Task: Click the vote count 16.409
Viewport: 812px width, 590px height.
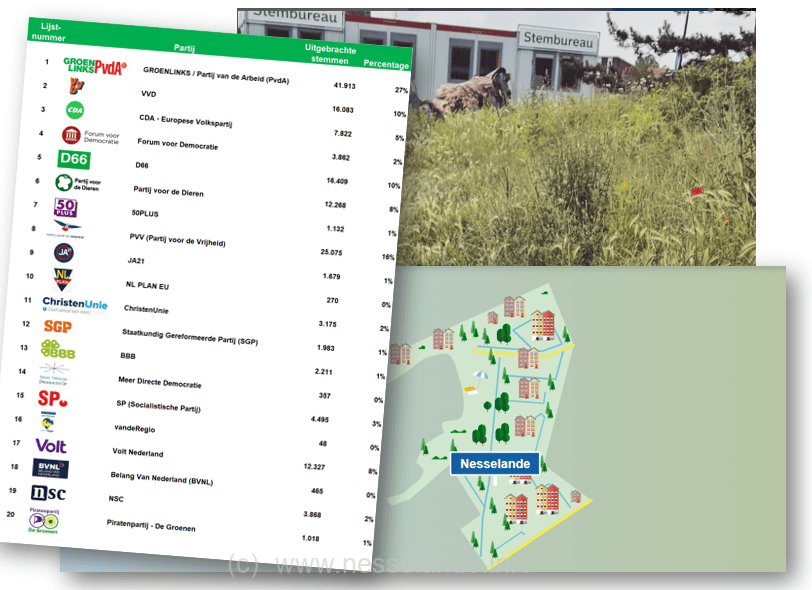Action: click(337, 181)
